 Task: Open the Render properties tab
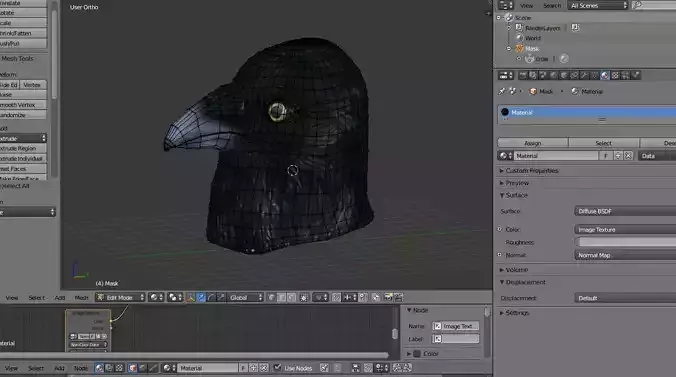[x=523, y=75]
